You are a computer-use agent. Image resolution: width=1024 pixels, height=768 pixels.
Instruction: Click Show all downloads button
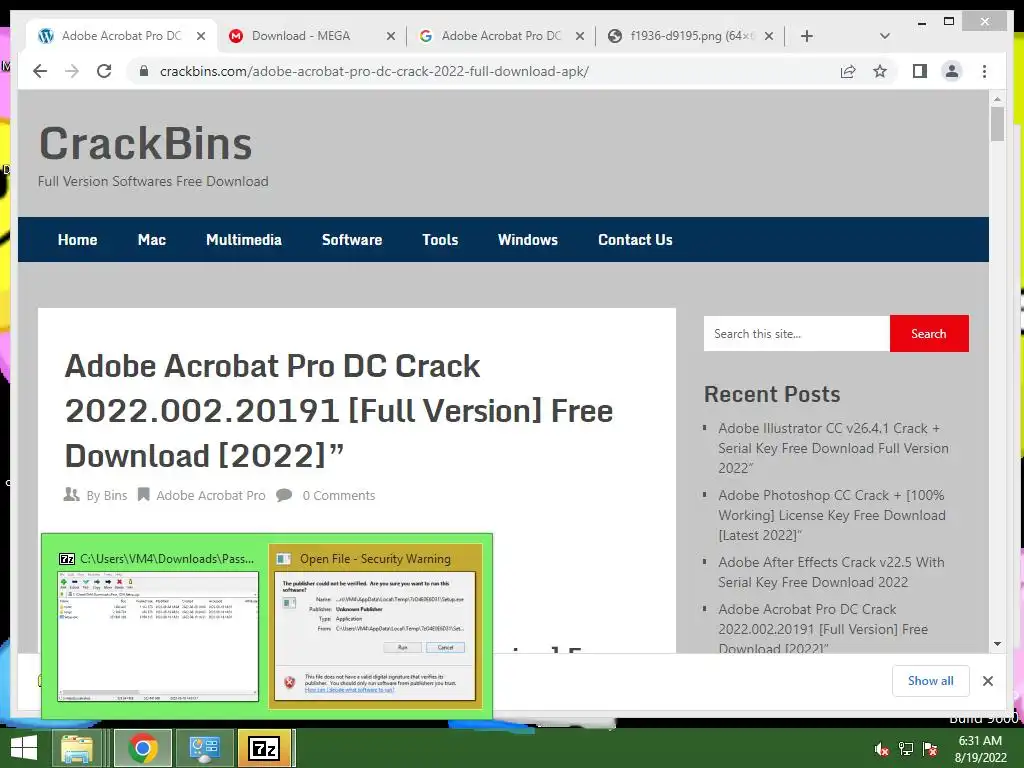click(x=931, y=680)
